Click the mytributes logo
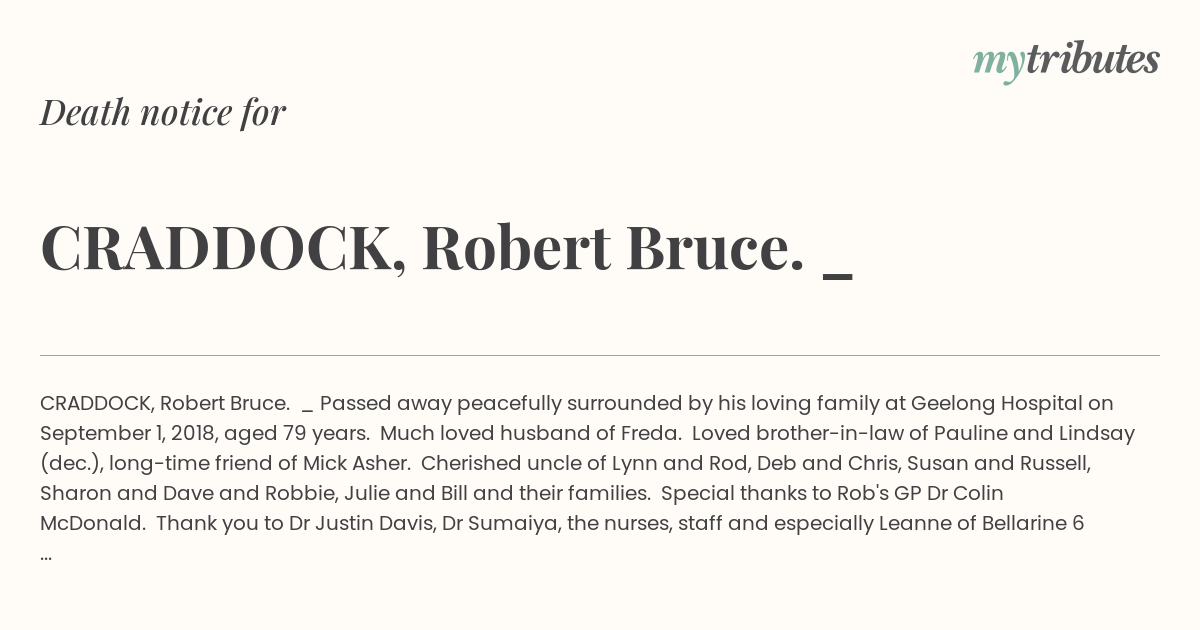This screenshot has width=1200, height=630. click(1066, 61)
